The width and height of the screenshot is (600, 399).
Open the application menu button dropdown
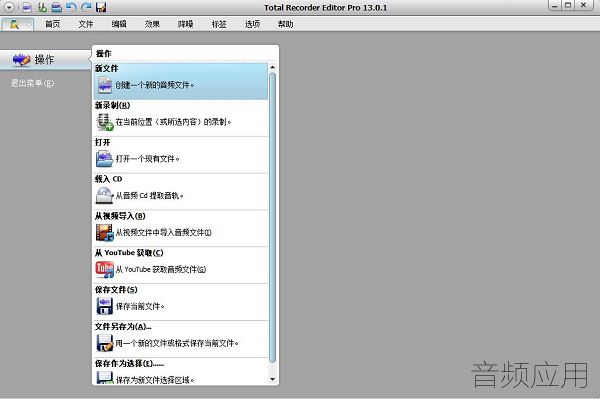click(18, 24)
